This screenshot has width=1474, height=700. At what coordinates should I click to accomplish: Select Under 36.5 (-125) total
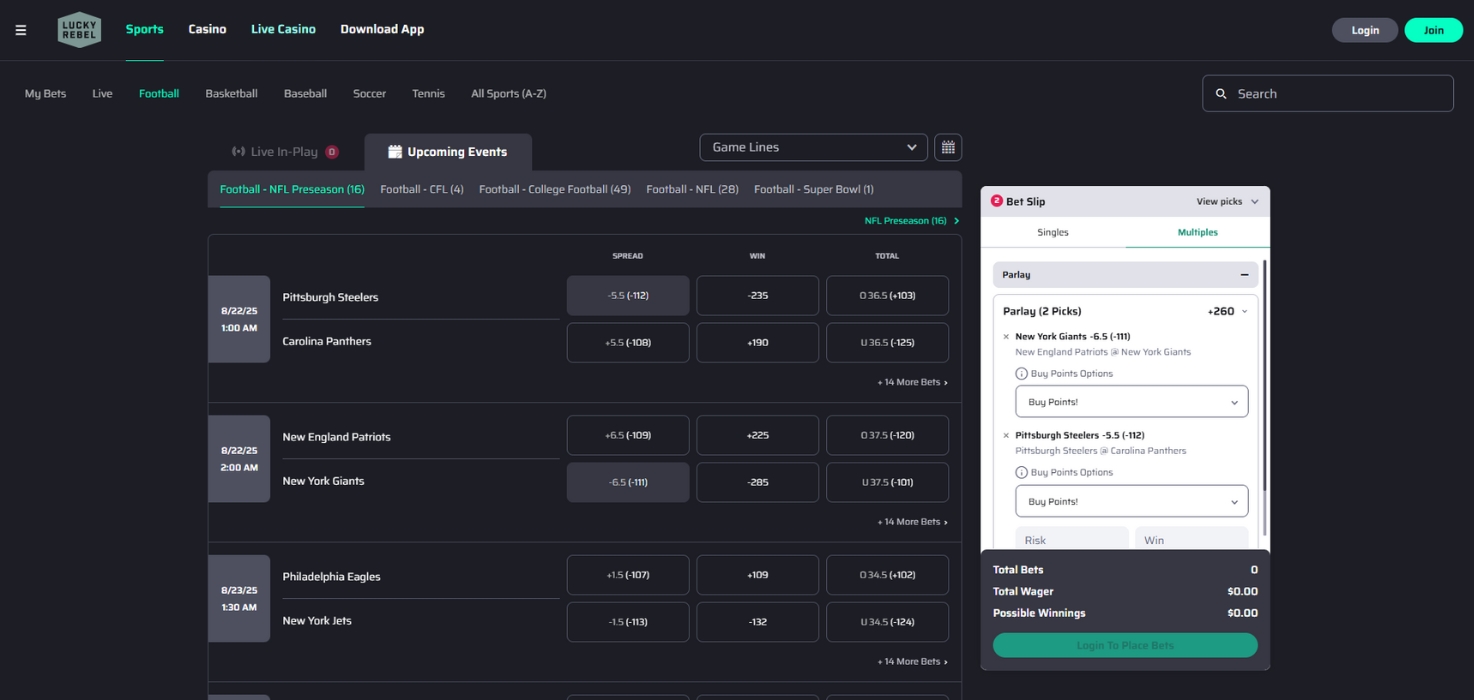(x=888, y=342)
